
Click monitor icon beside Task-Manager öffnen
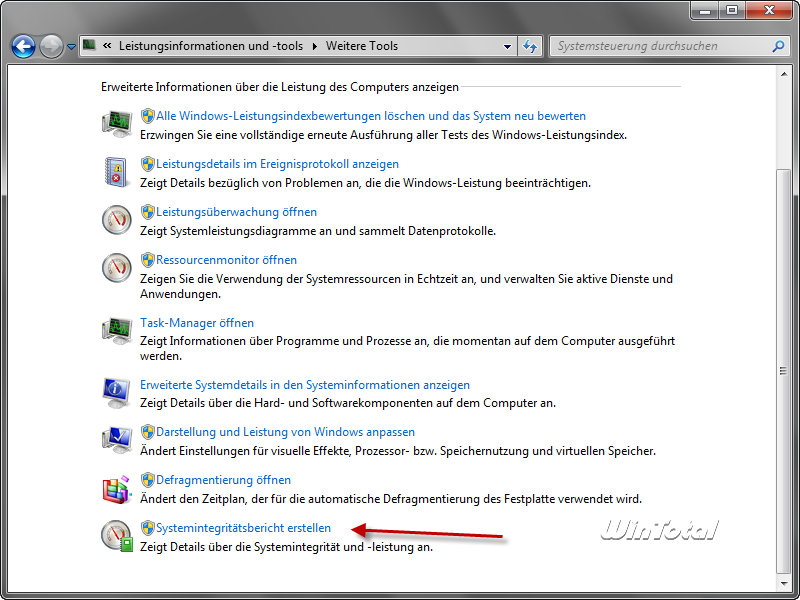[x=117, y=331]
